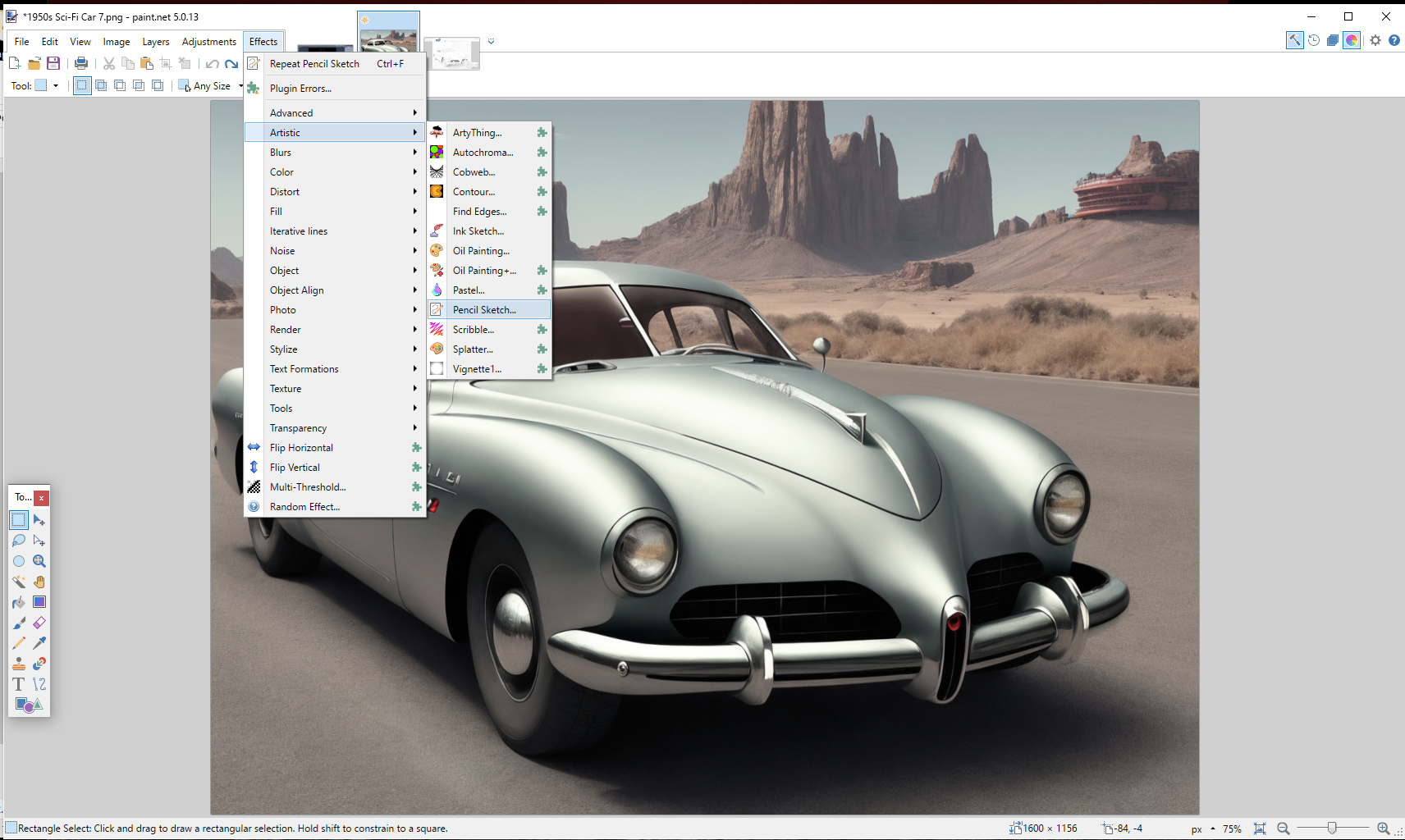The height and width of the screenshot is (840, 1405).
Task: Expand the Noise effects submenu
Action: point(335,251)
